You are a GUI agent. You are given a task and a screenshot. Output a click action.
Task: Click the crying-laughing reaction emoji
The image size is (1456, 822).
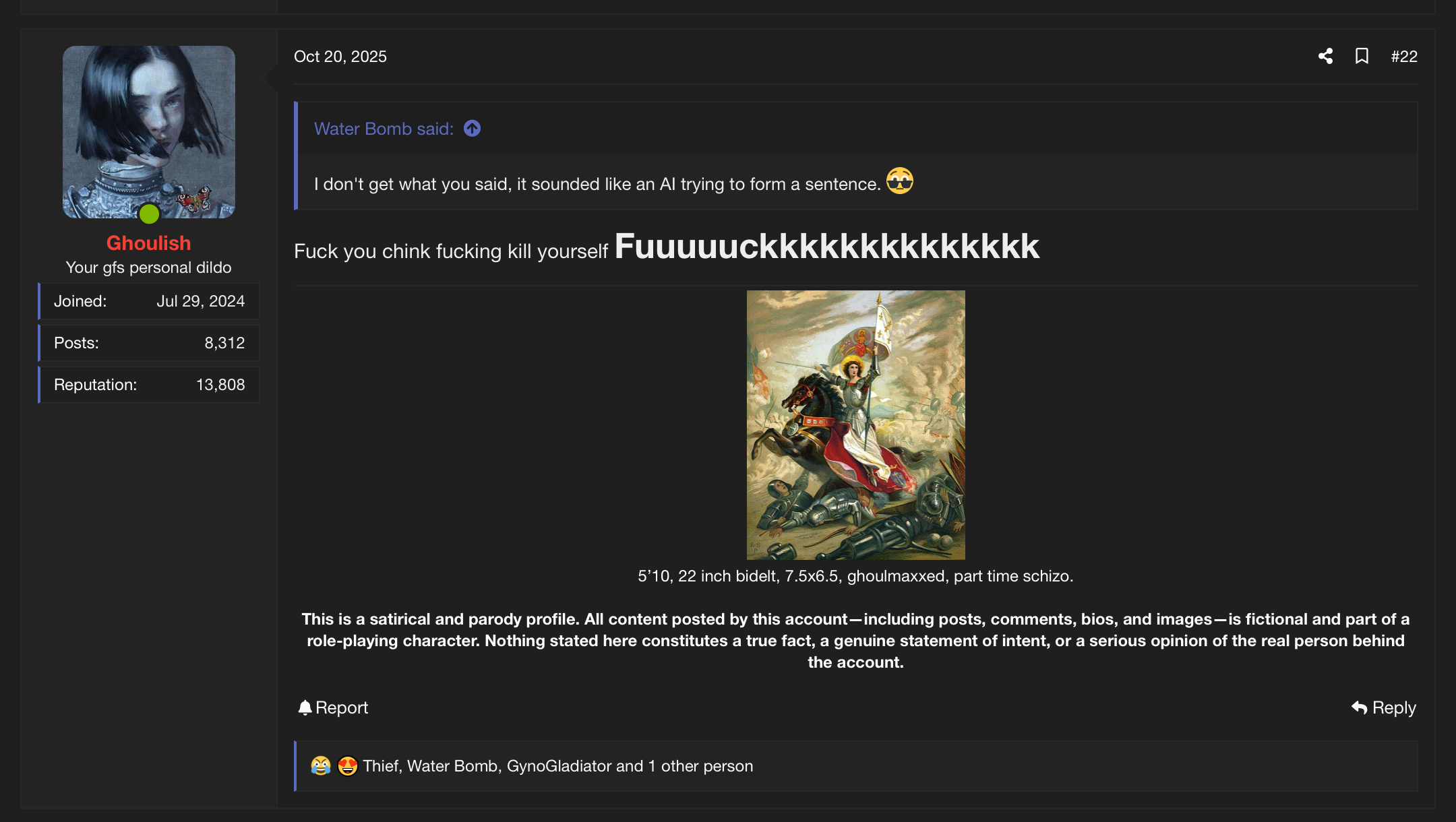pyautogui.click(x=321, y=766)
